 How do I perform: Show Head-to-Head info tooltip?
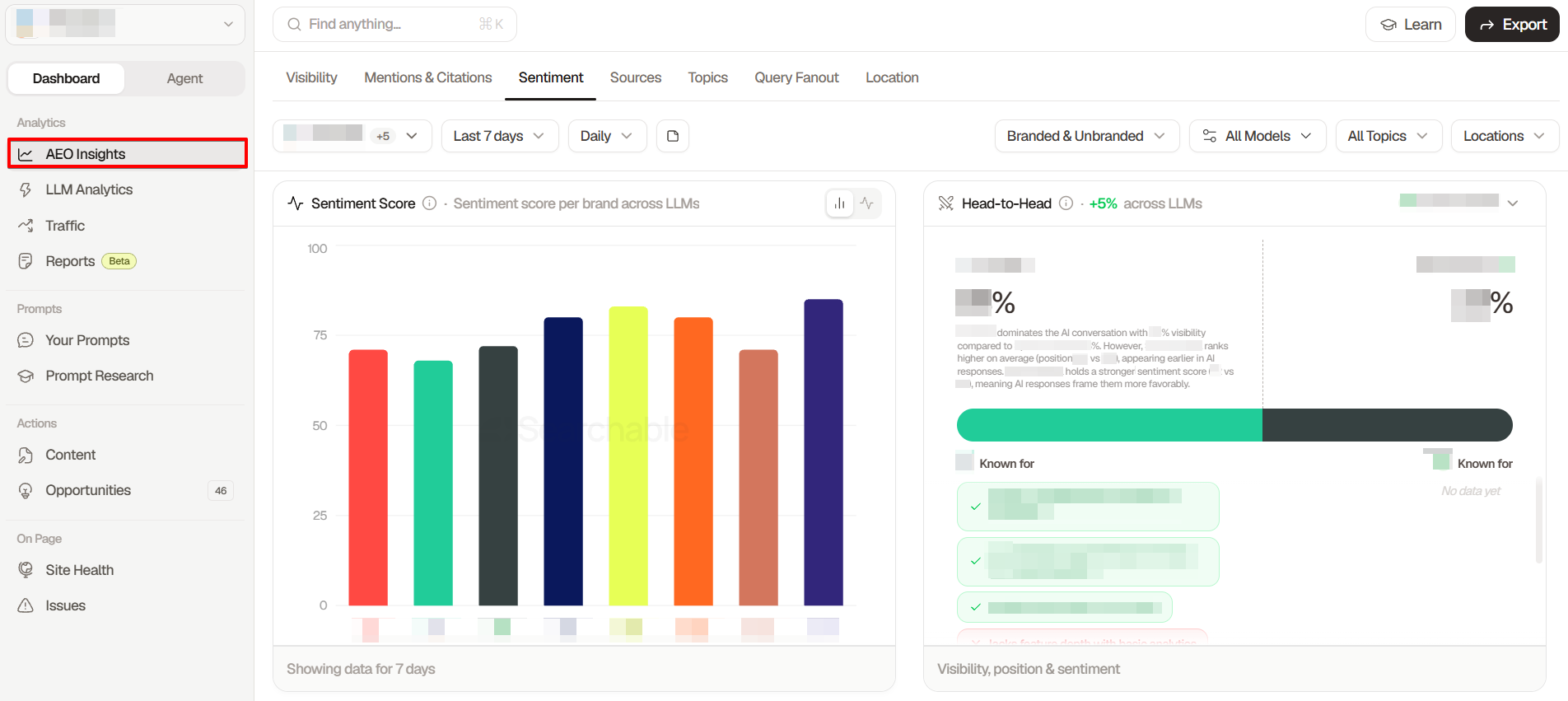(x=1066, y=203)
